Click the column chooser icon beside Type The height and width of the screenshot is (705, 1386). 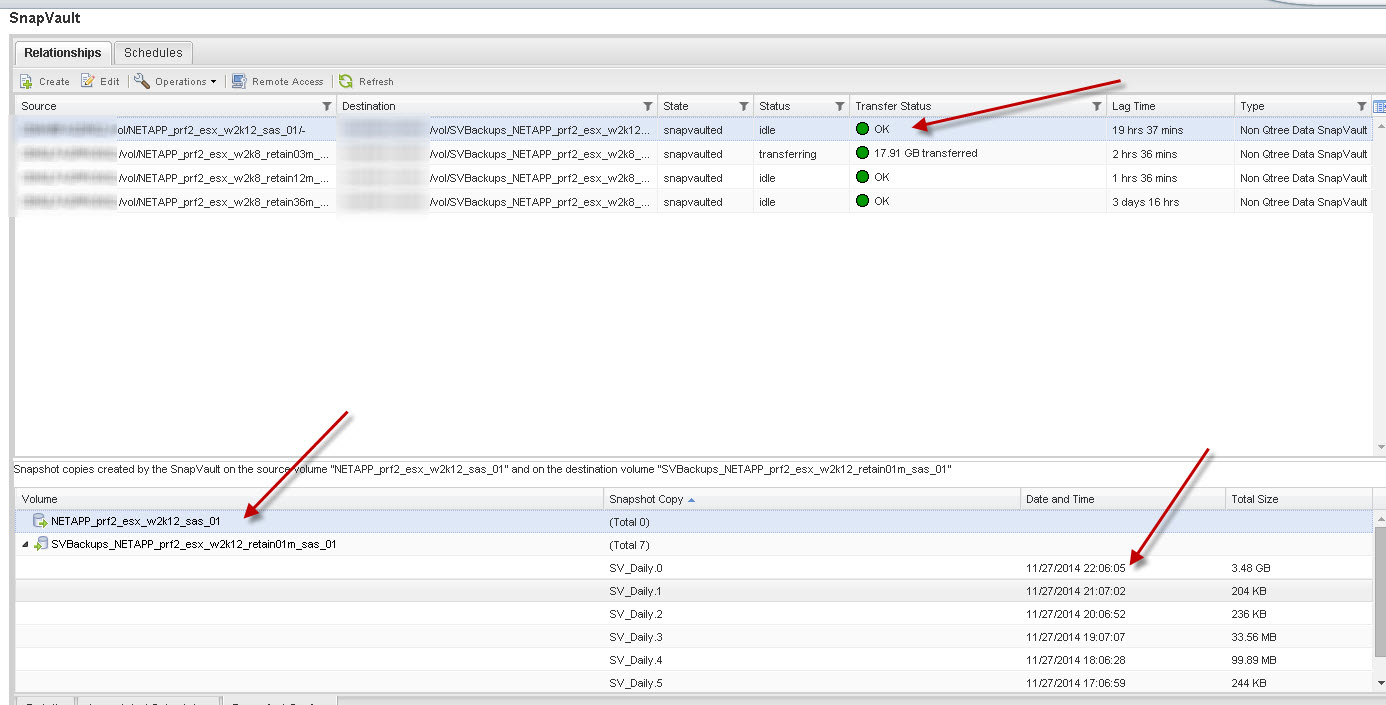tap(1380, 106)
